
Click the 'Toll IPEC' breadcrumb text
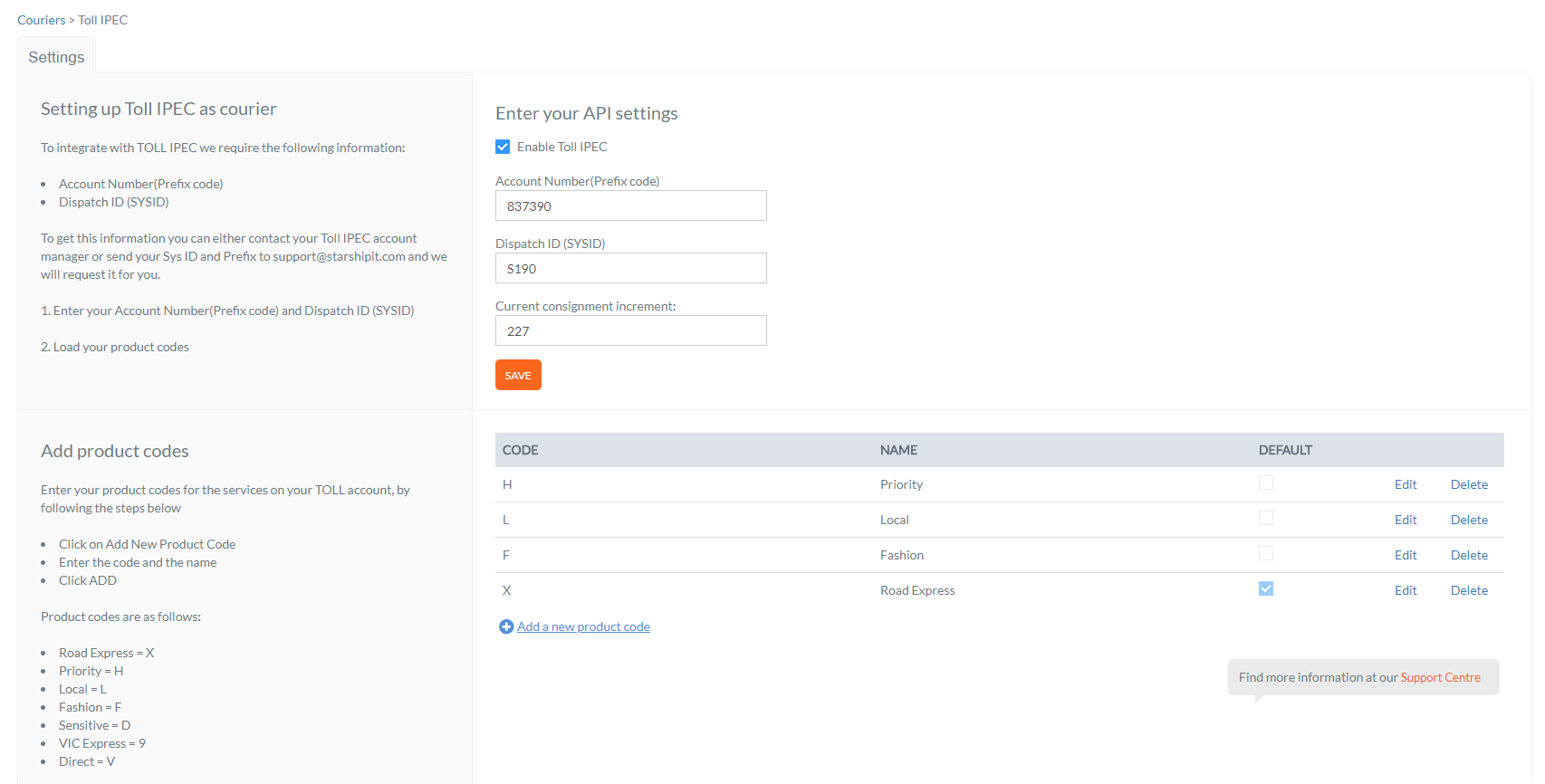102,20
